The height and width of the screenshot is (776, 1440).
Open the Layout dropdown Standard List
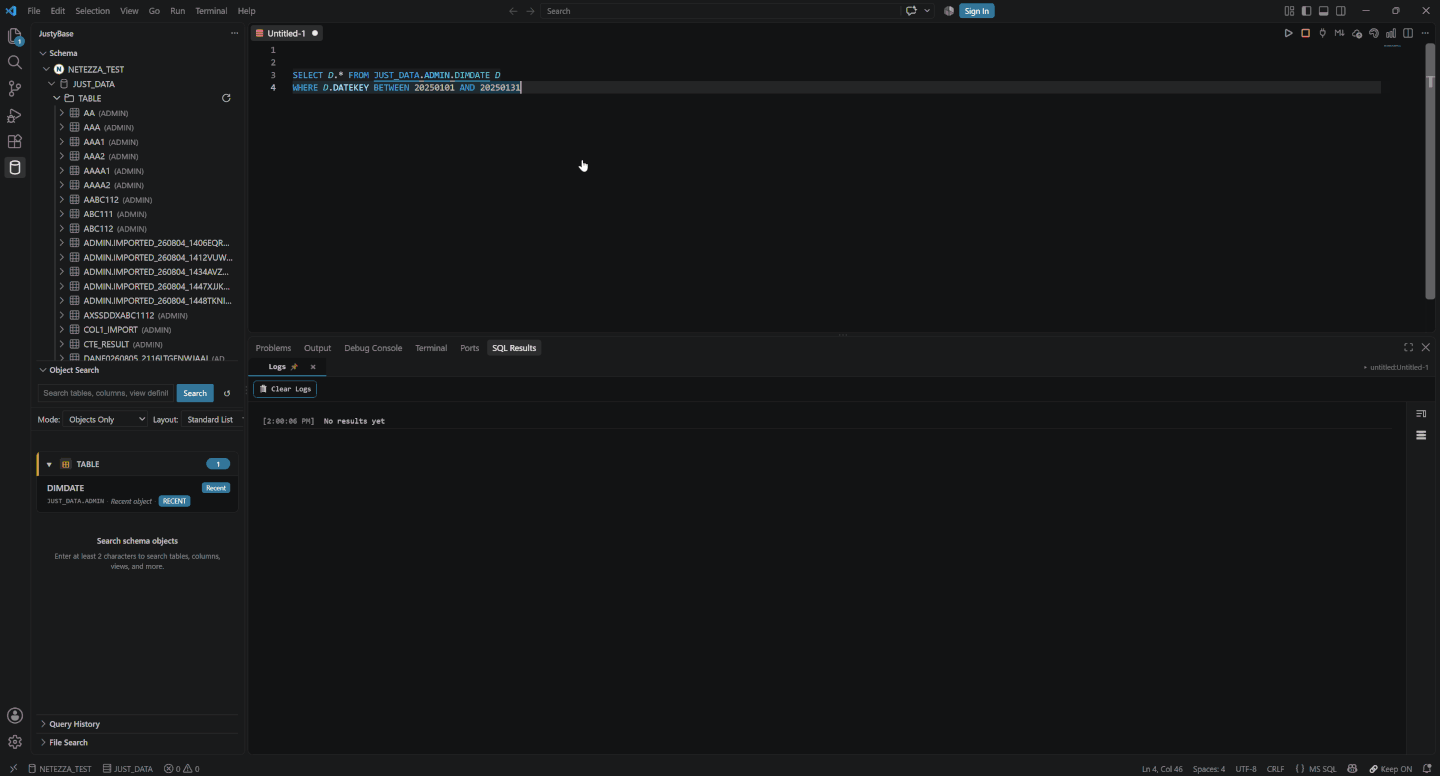pos(213,419)
